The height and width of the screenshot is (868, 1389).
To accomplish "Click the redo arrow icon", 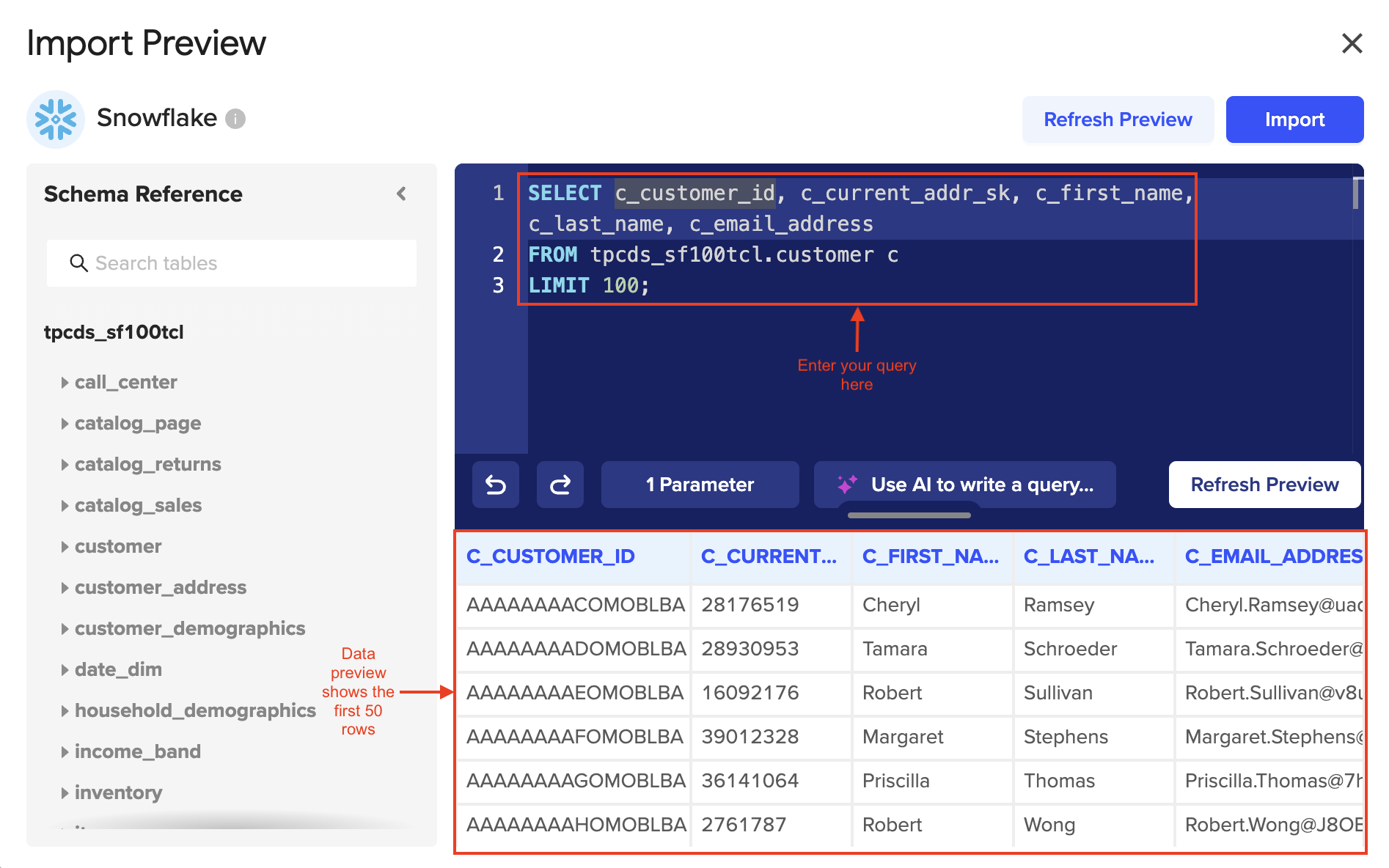I will coord(560,485).
